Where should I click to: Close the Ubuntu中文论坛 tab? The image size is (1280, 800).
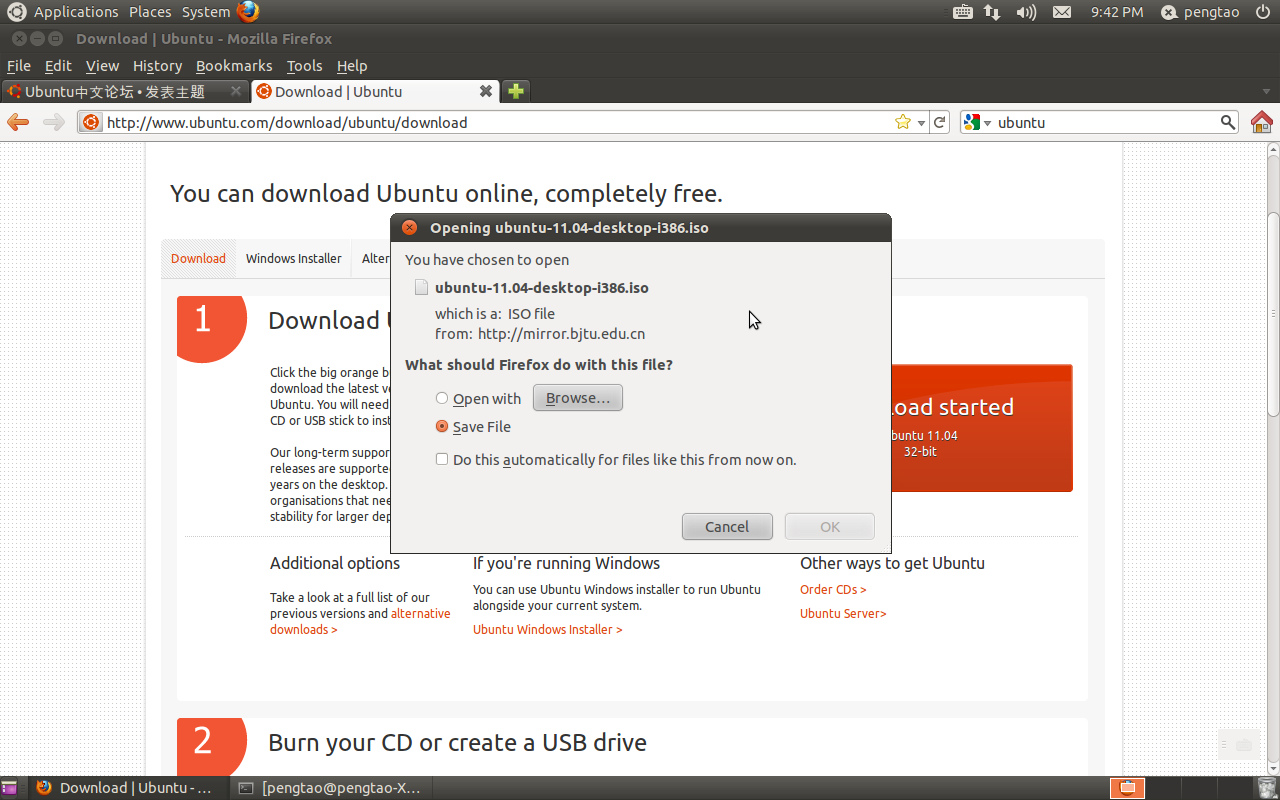pos(236,91)
